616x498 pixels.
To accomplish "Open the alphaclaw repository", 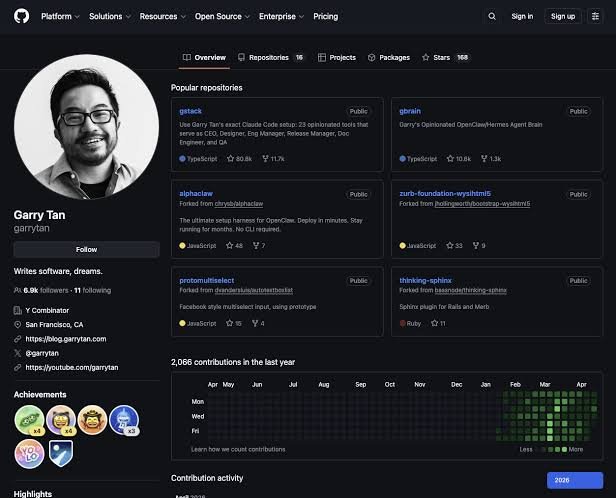I will click(196, 193).
